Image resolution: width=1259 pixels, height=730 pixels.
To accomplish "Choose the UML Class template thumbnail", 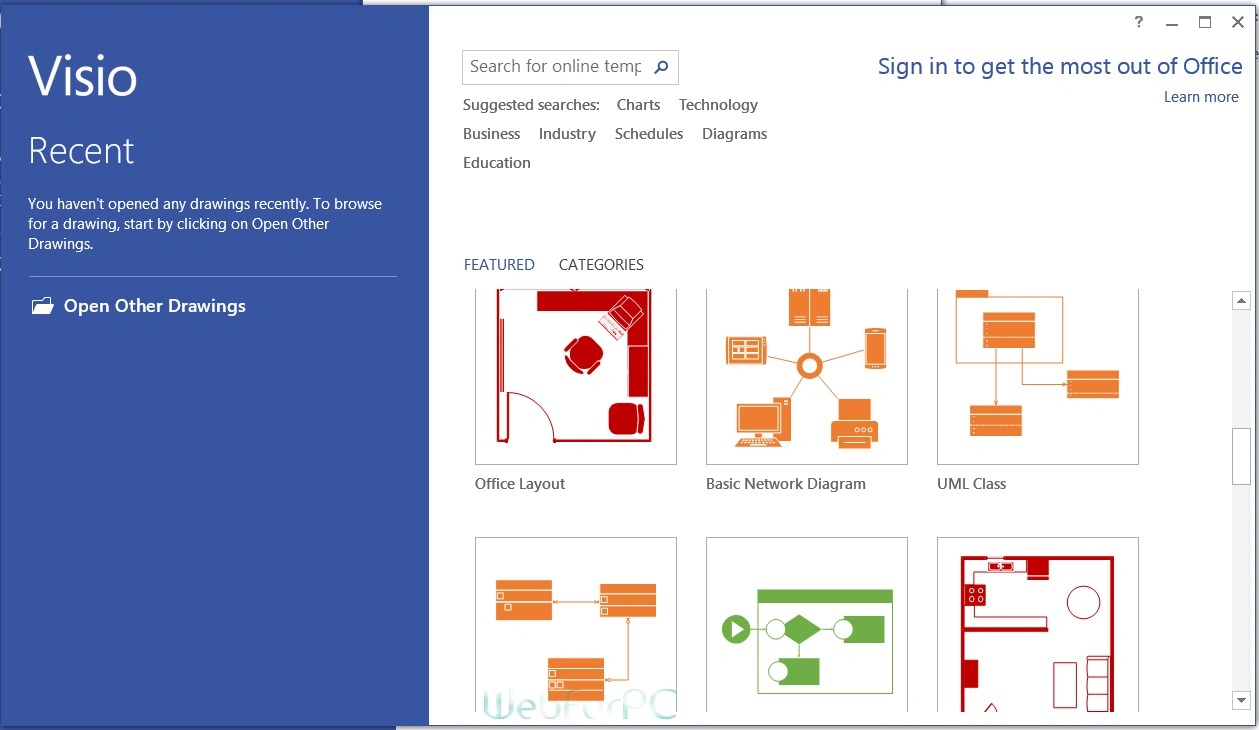I will pos(1037,377).
